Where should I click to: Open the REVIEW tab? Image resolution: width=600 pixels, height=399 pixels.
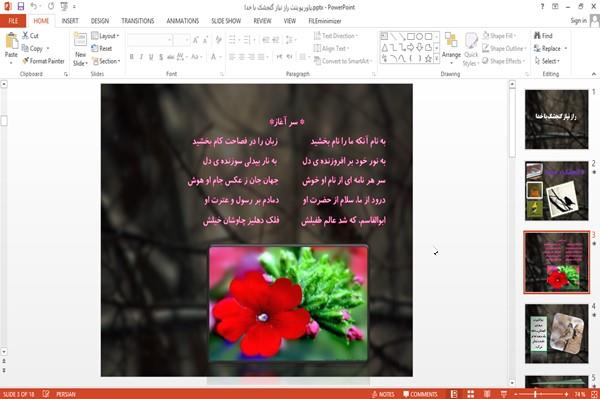tap(262, 21)
